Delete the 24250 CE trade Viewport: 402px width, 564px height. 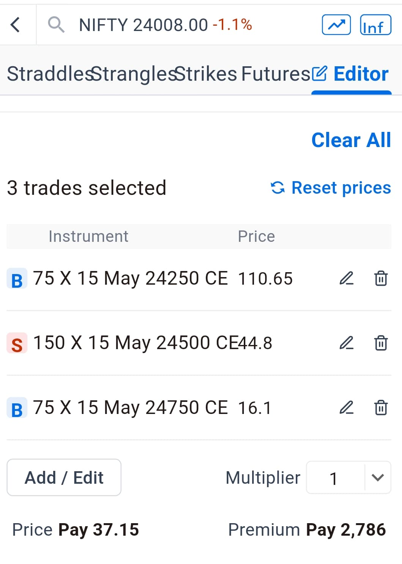(381, 278)
